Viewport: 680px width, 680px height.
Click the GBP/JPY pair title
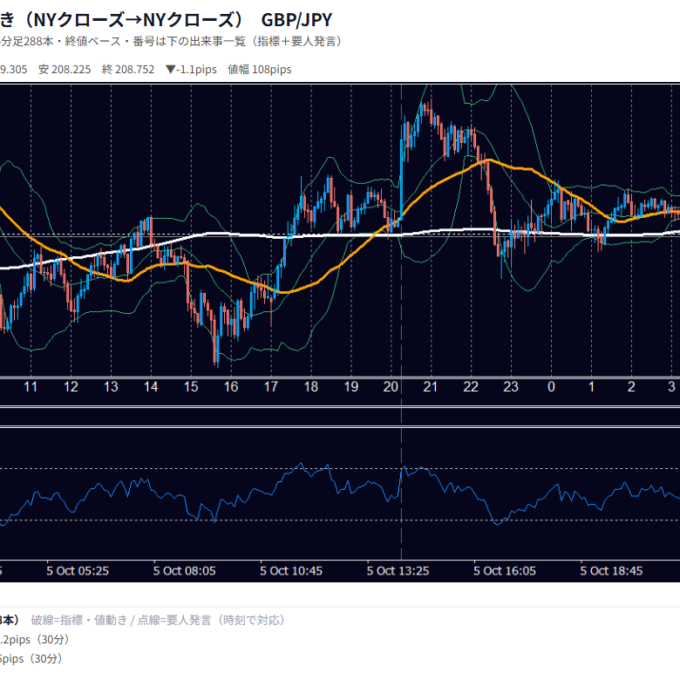click(x=297, y=20)
